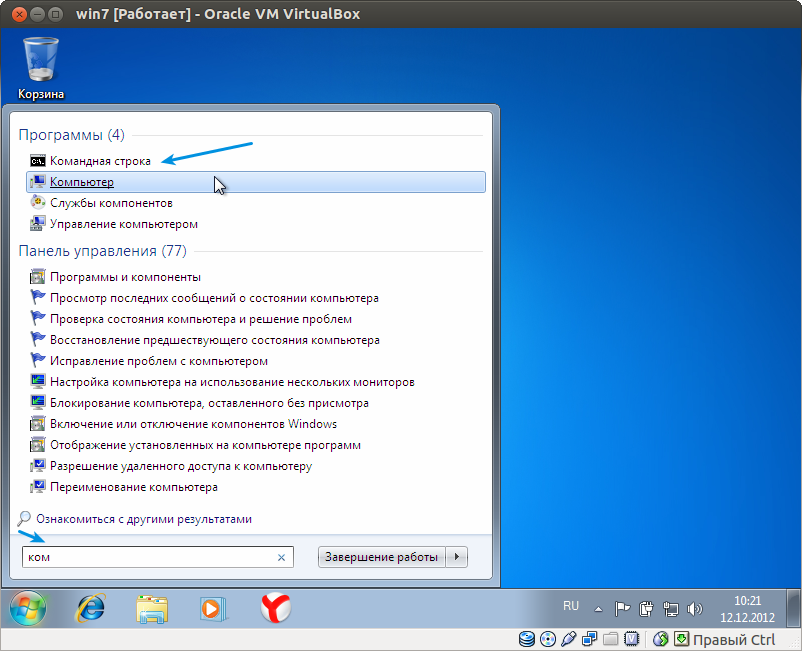The image size is (802, 651).
Task: Open Переименование компьютера item
Action: tap(256, 487)
